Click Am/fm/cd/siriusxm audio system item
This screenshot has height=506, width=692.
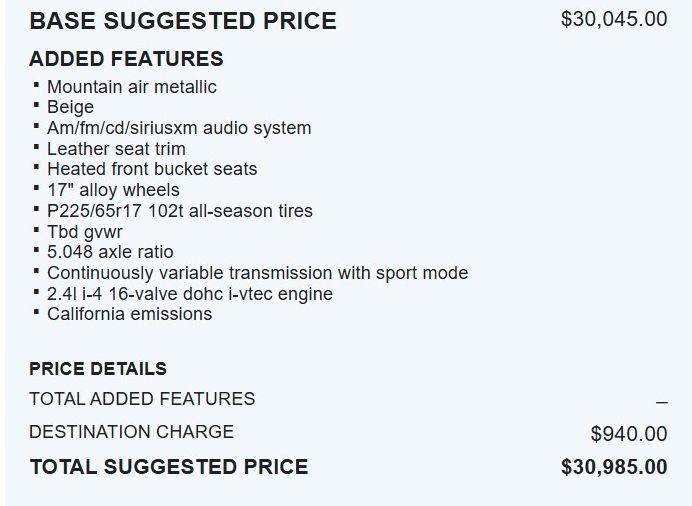[178, 128]
